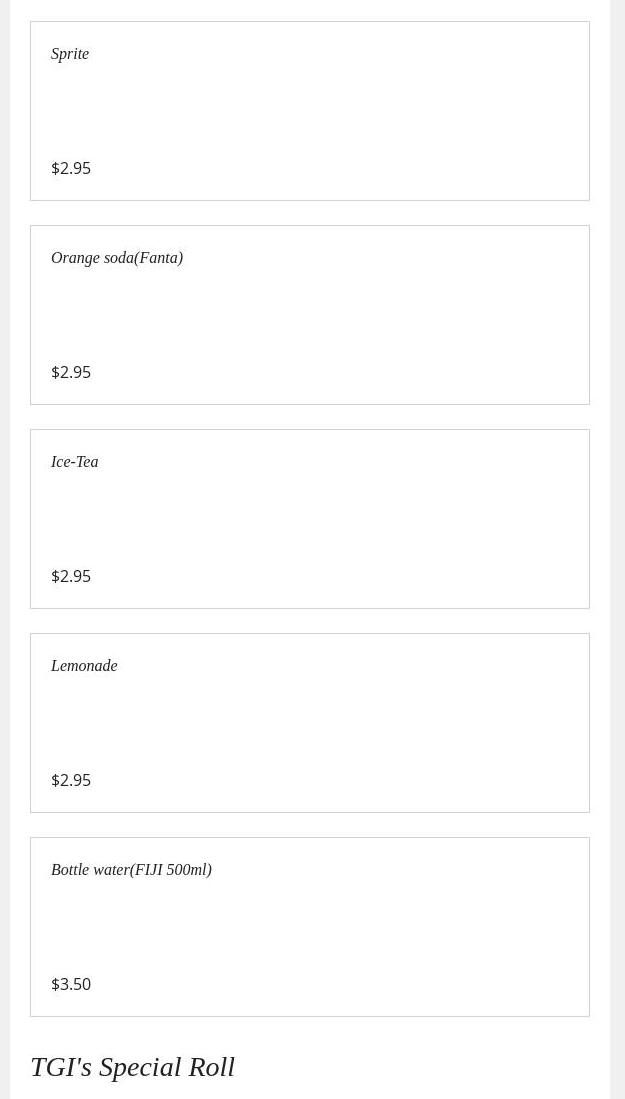Viewport: 625px width, 1099px height.
Task: Select the Ice-Tea item name
Action: pos(75,462)
